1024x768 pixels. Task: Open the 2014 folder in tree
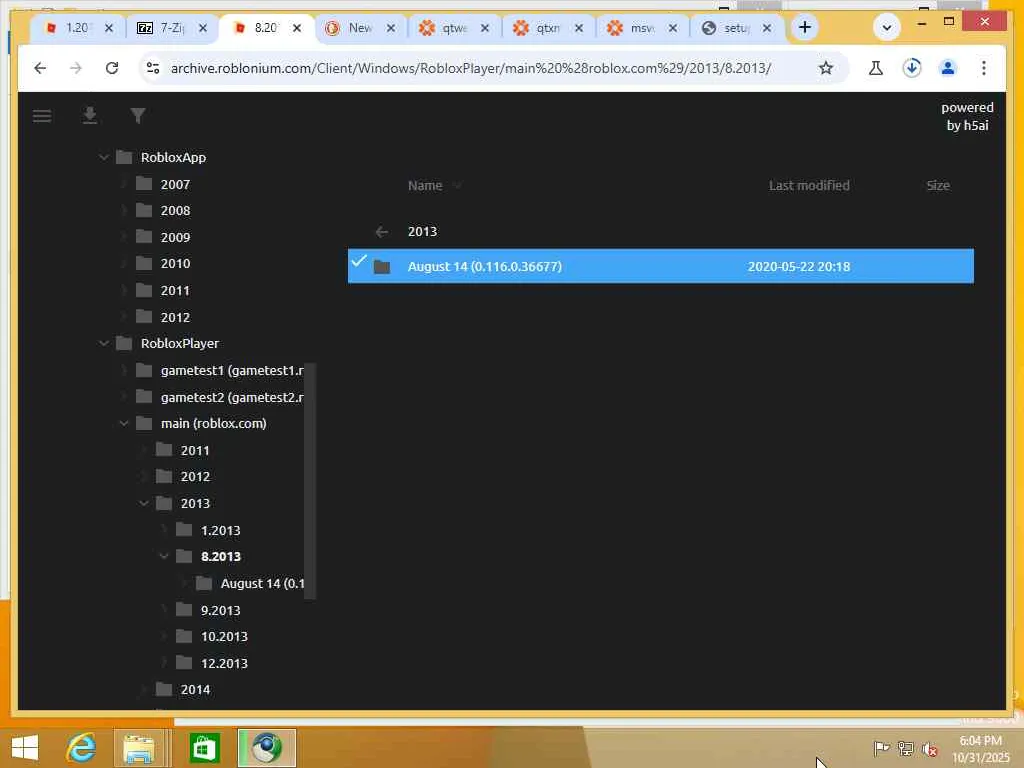[x=195, y=690]
